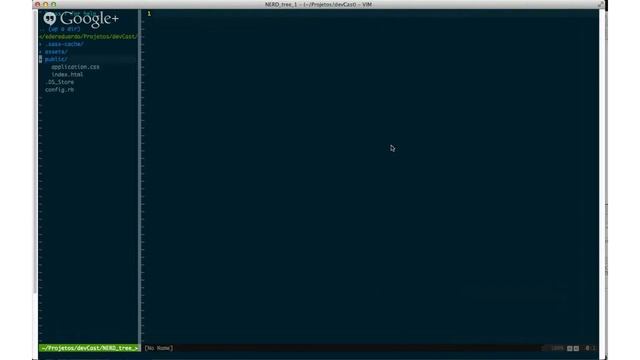Place cursor on line 1 of editor
Image resolution: width=640 pixels, height=360 pixels.
tap(149, 14)
